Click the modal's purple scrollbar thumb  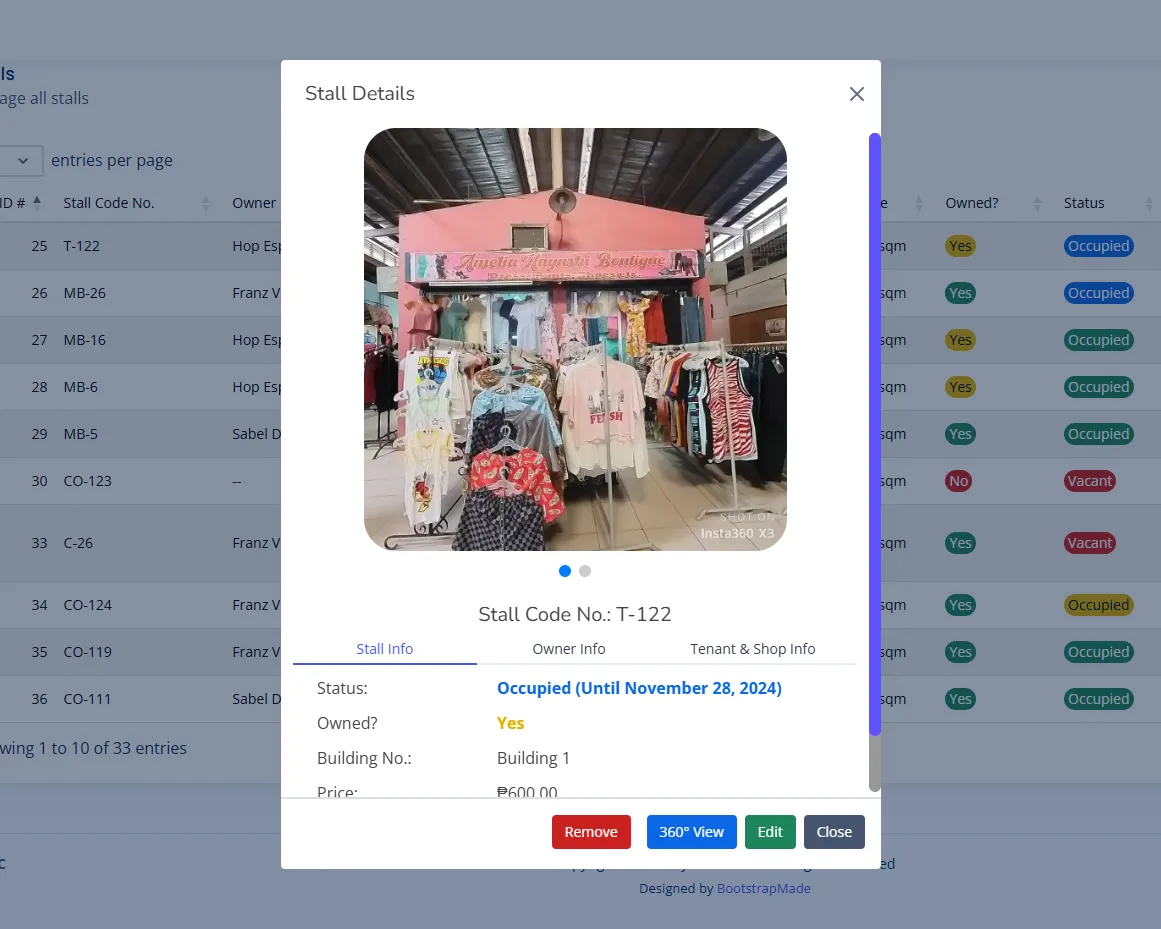coord(874,435)
